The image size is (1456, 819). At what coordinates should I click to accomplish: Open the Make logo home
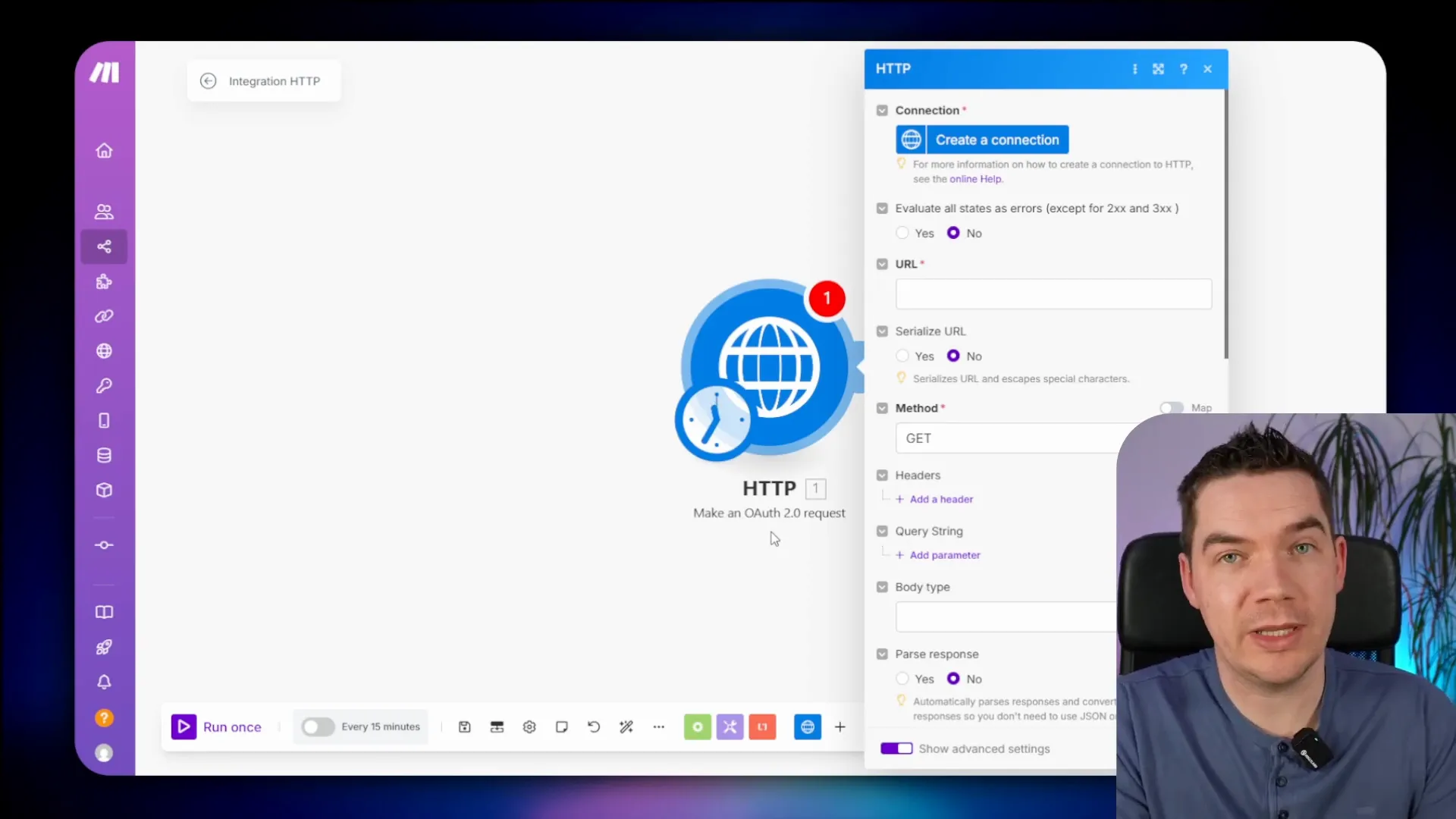(105, 72)
